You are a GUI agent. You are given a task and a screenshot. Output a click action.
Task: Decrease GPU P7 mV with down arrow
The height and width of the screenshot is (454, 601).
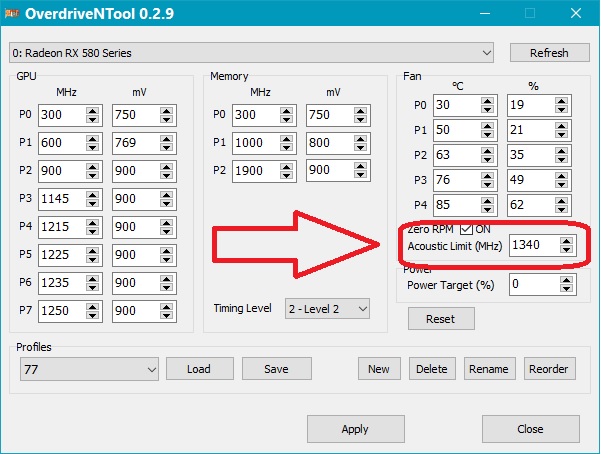click(x=166, y=315)
